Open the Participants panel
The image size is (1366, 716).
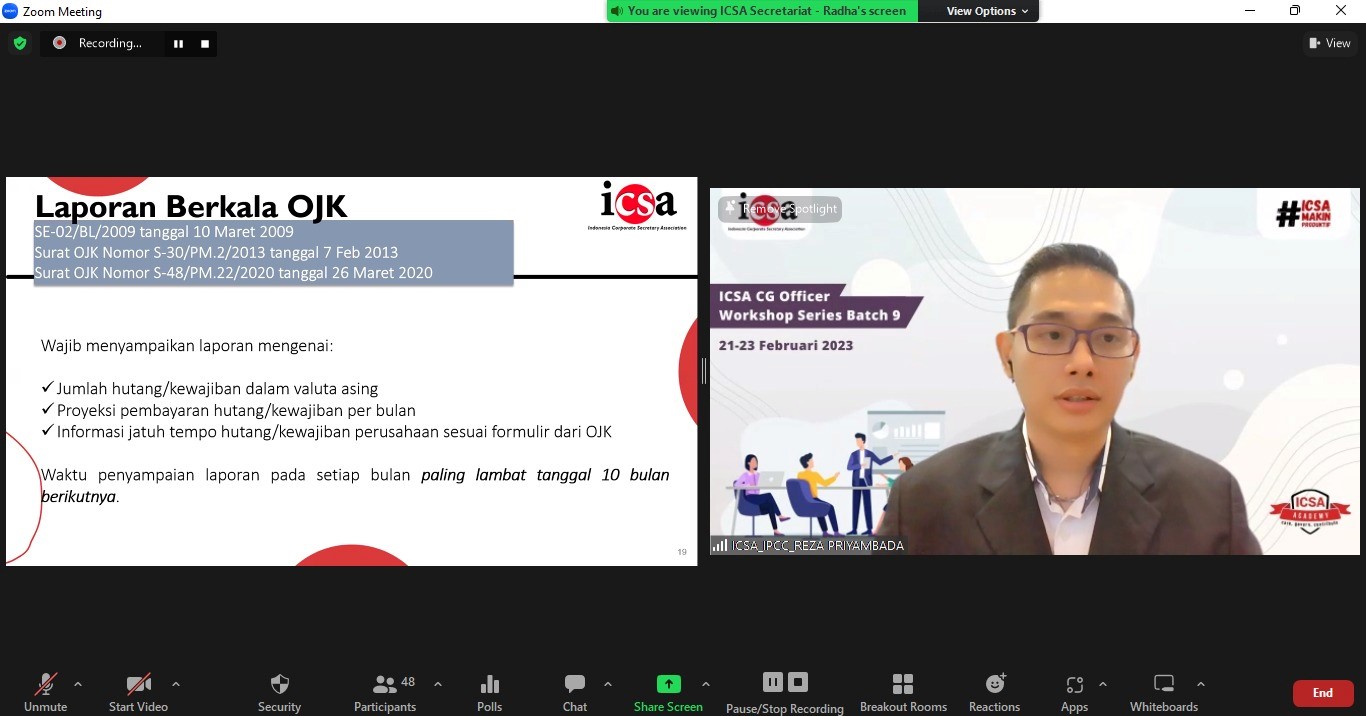(x=385, y=685)
